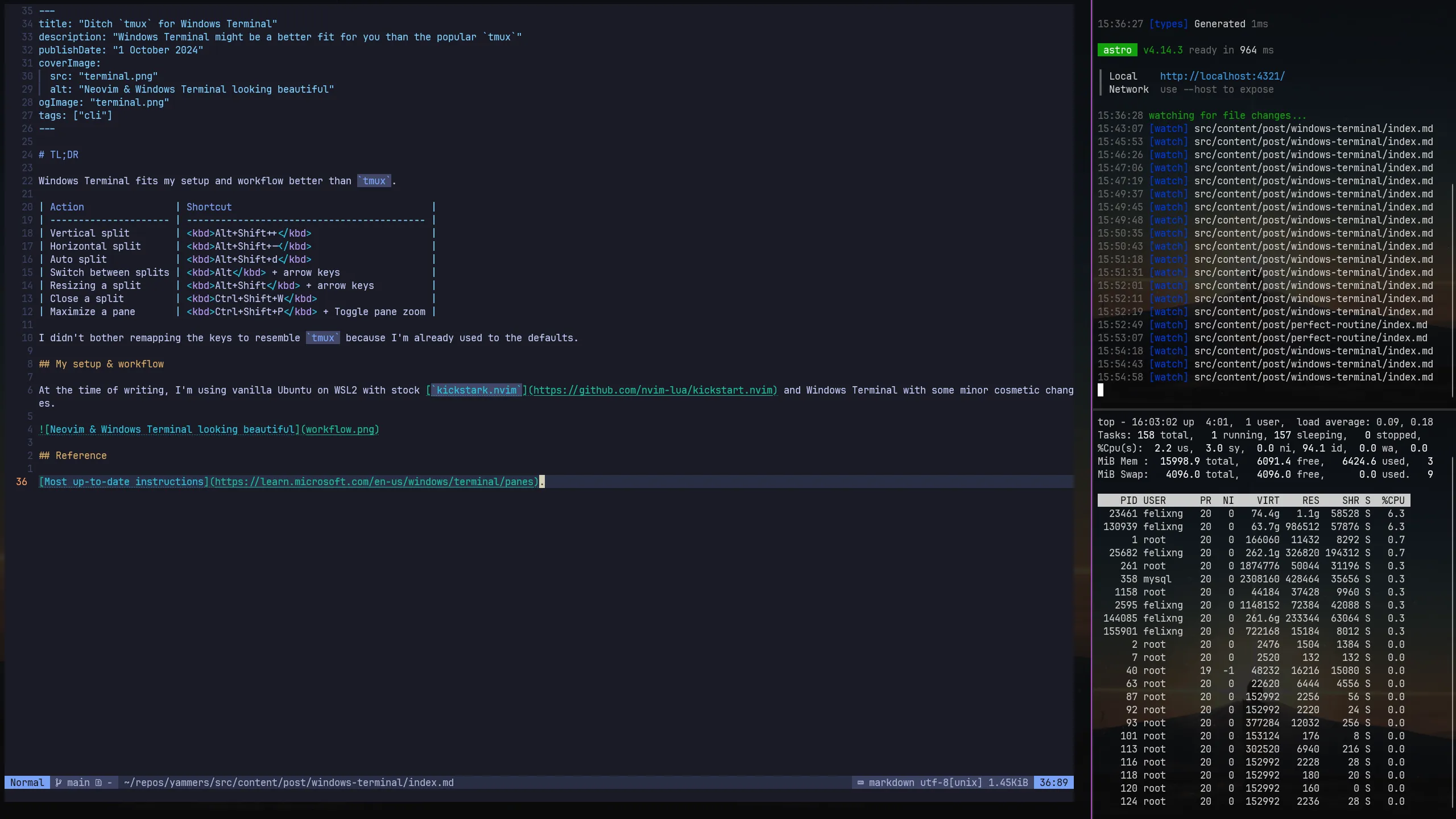Select the markdown filetype icon in statusline

pos(861,783)
